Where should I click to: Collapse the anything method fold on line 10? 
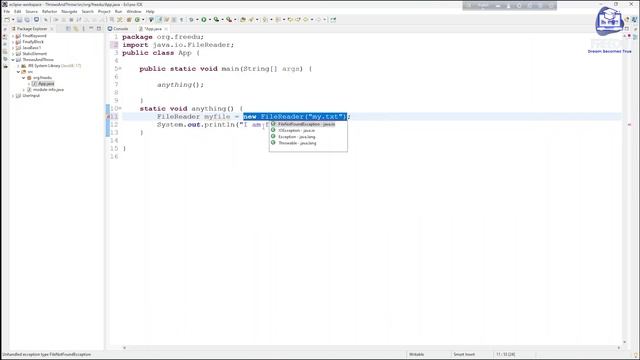coord(120,109)
